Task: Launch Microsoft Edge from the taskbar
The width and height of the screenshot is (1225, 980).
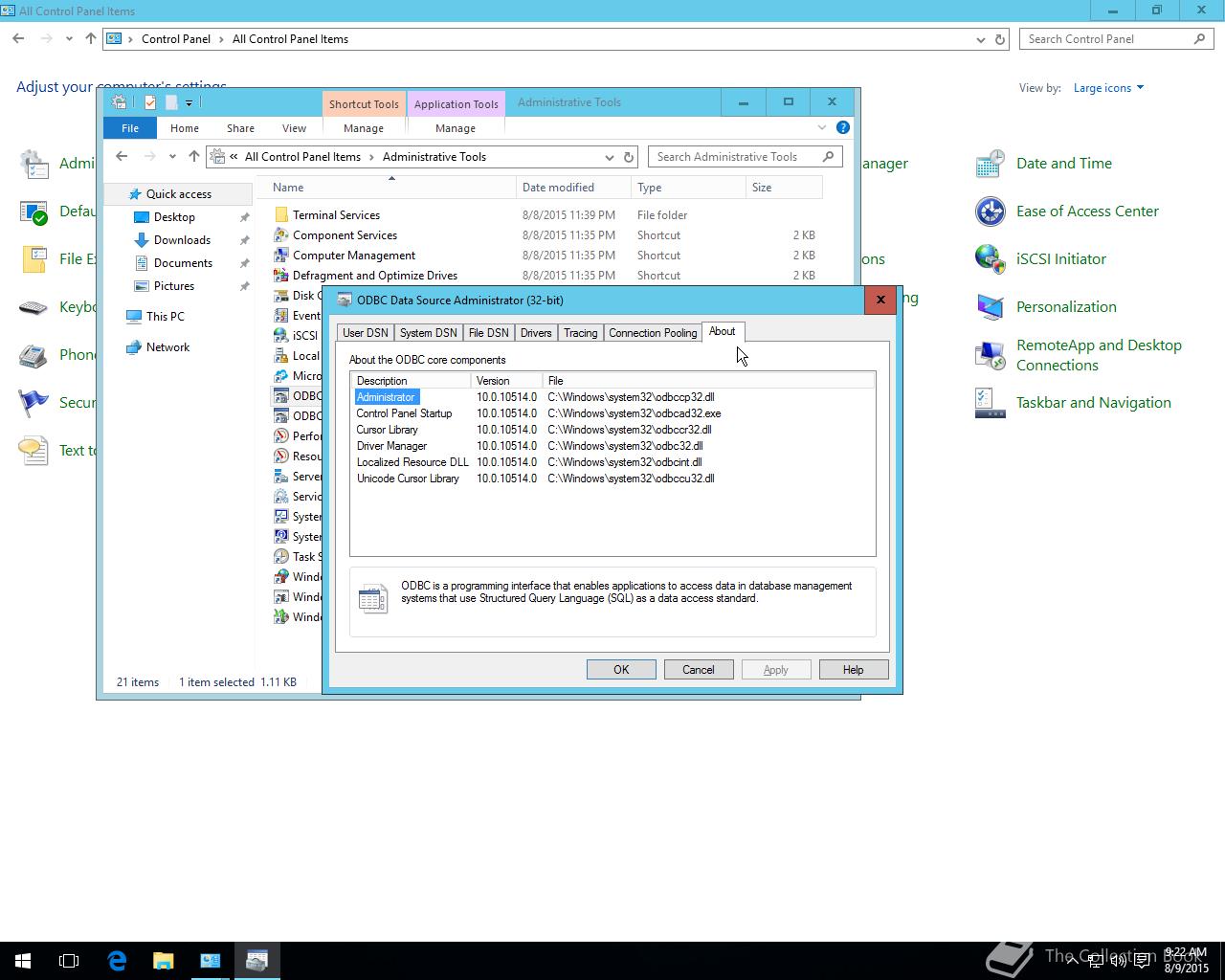Action: pos(117,961)
